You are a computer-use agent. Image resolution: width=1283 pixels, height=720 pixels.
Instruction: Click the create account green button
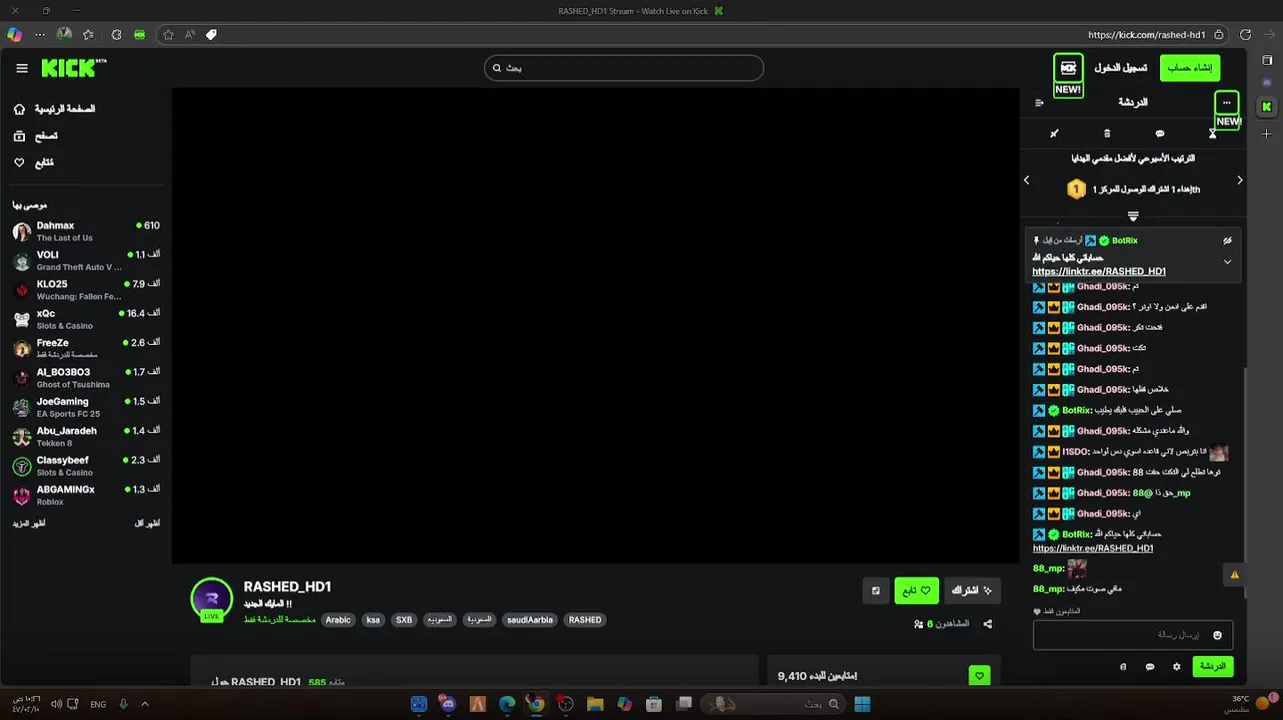[x=1190, y=68]
